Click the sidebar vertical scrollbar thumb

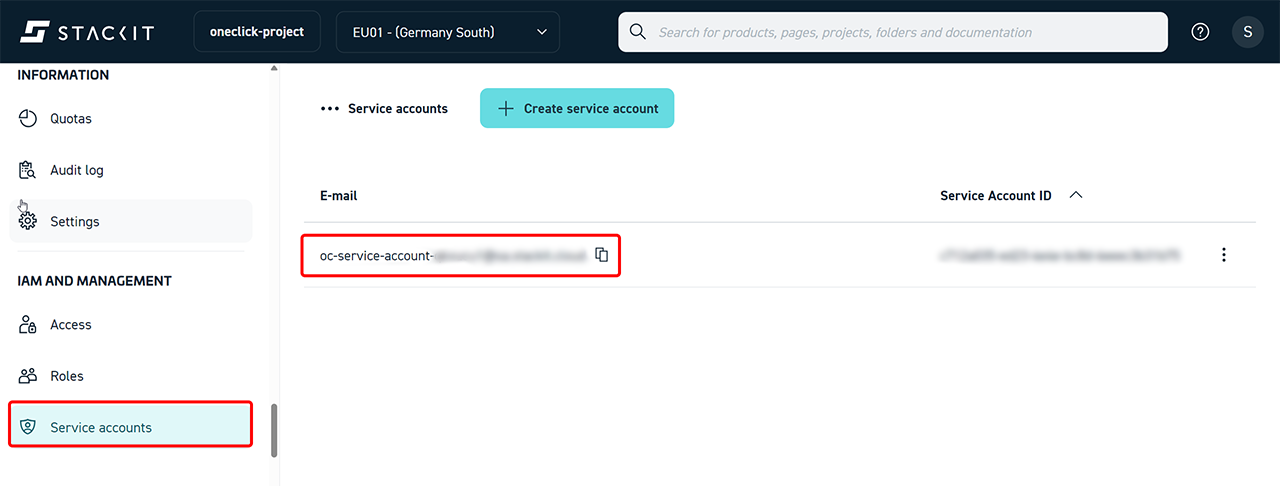(x=274, y=430)
